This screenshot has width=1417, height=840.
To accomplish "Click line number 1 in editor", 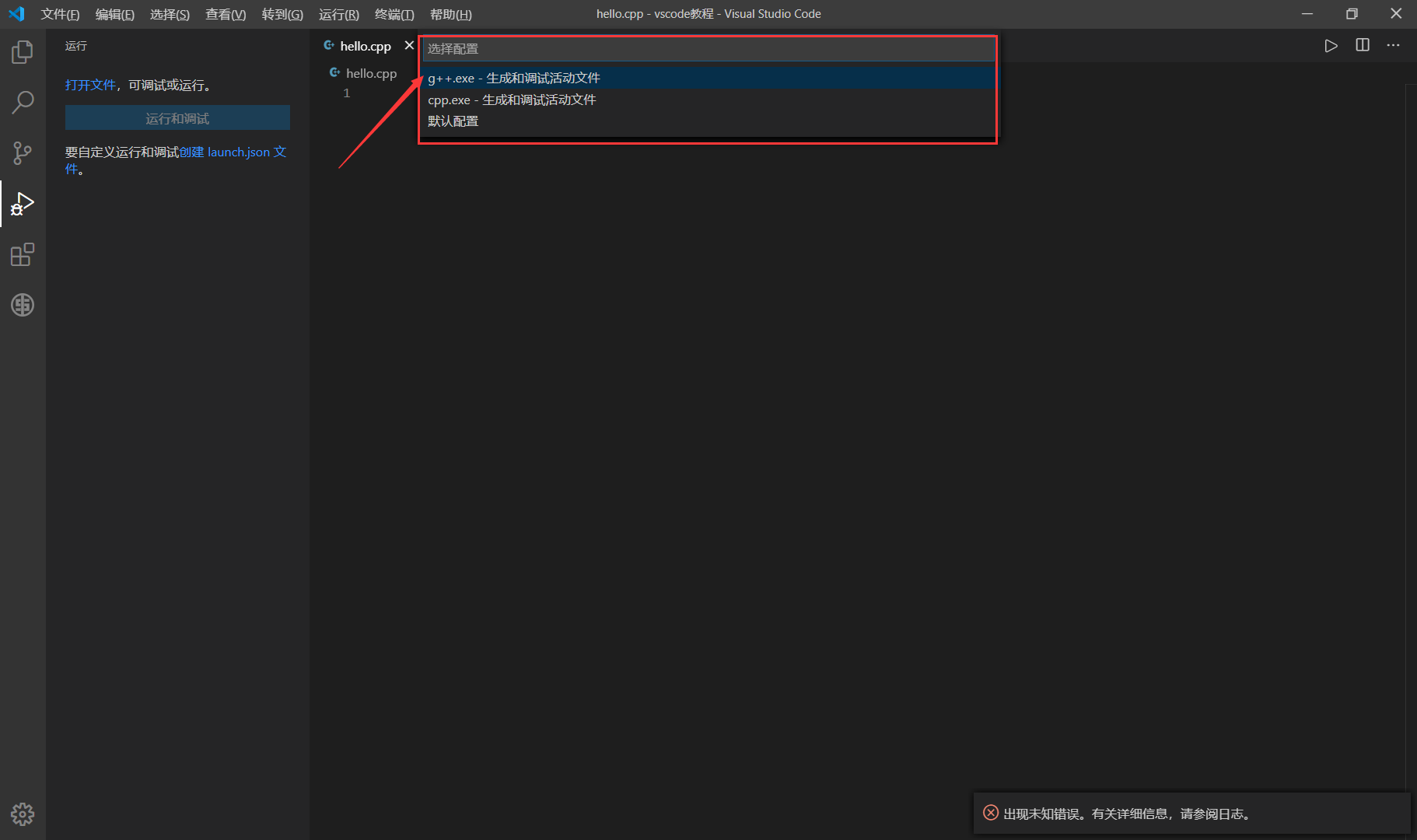I will point(347,93).
